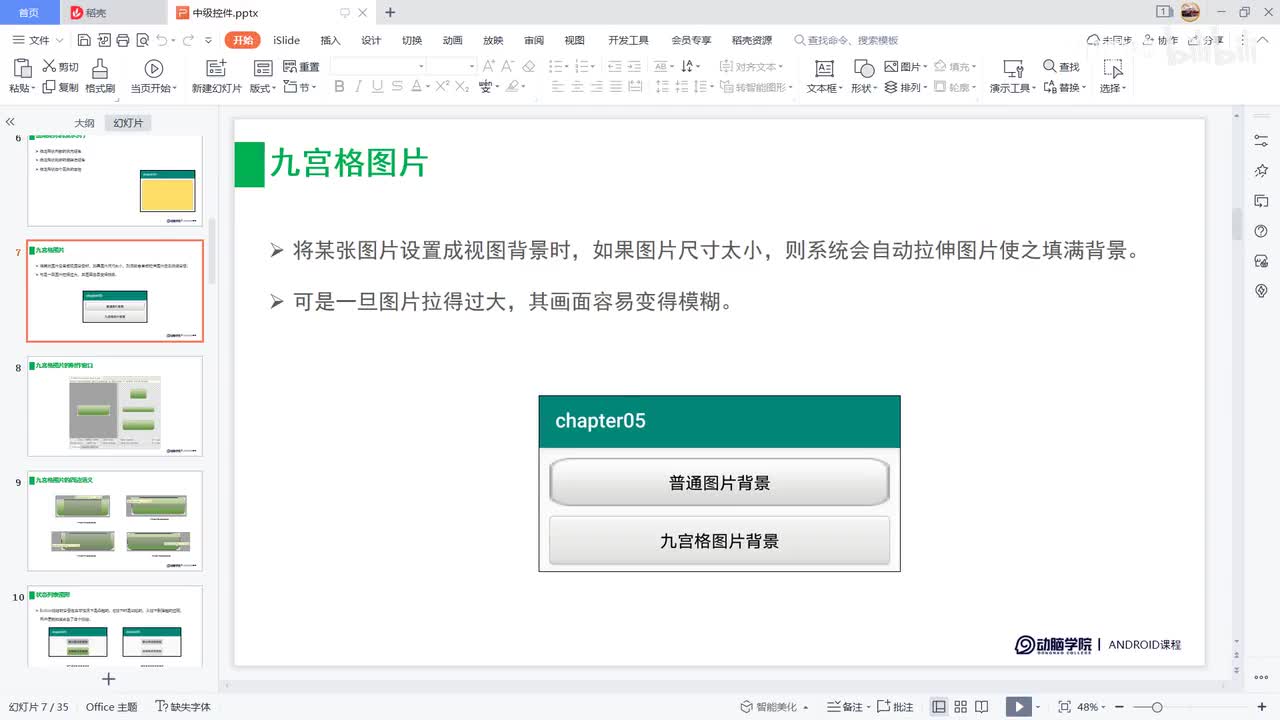Click the Undo arrow icon
This screenshot has width=1280, height=720.
pos(162,40)
